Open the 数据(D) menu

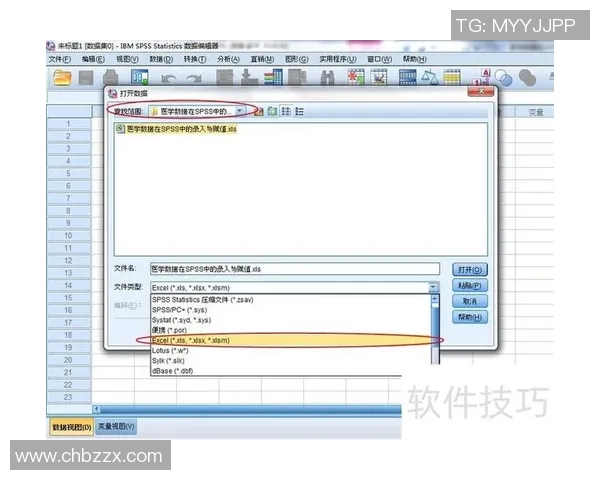[161, 59]
